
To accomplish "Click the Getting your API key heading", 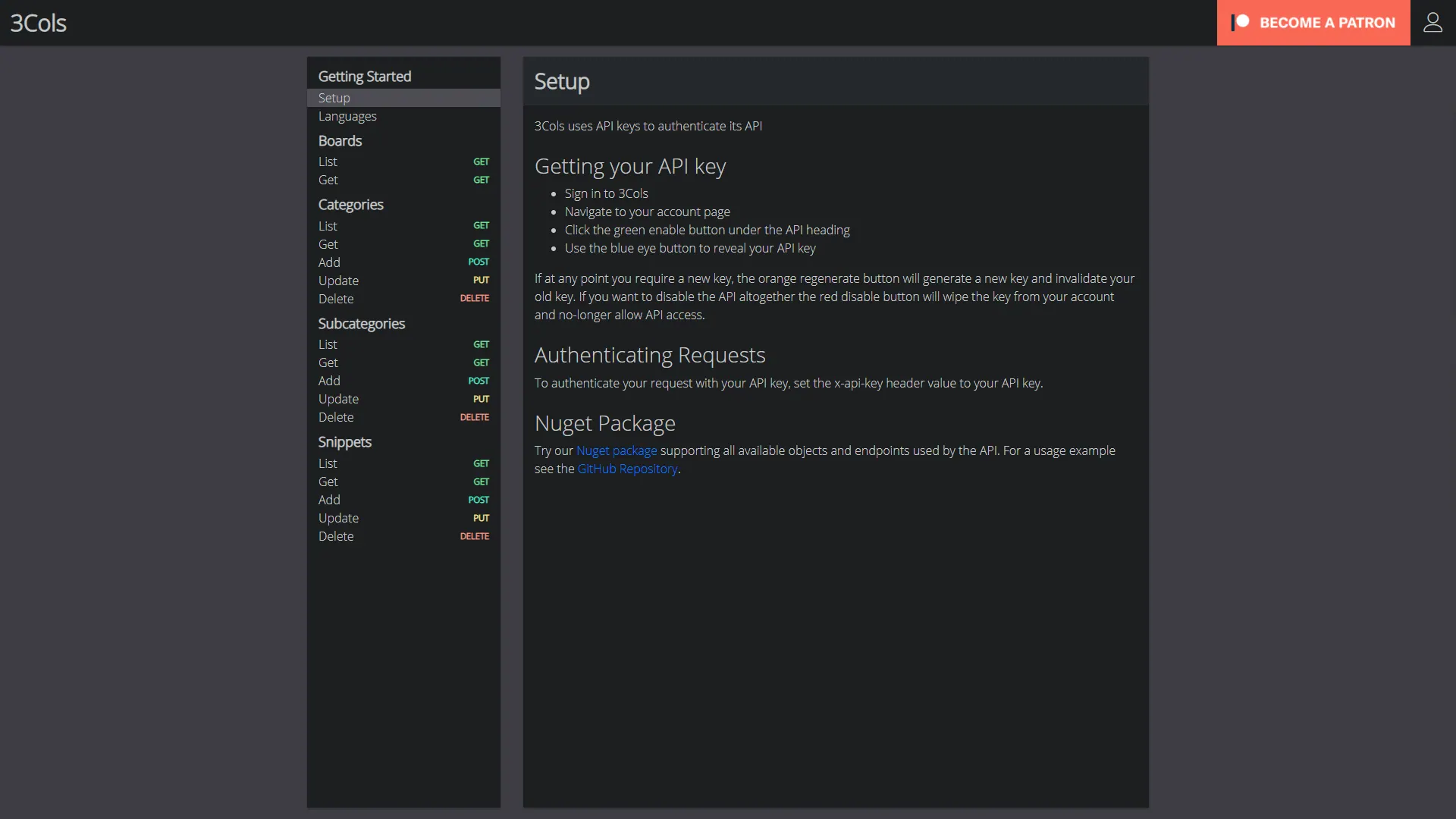I will pos(630,166).
